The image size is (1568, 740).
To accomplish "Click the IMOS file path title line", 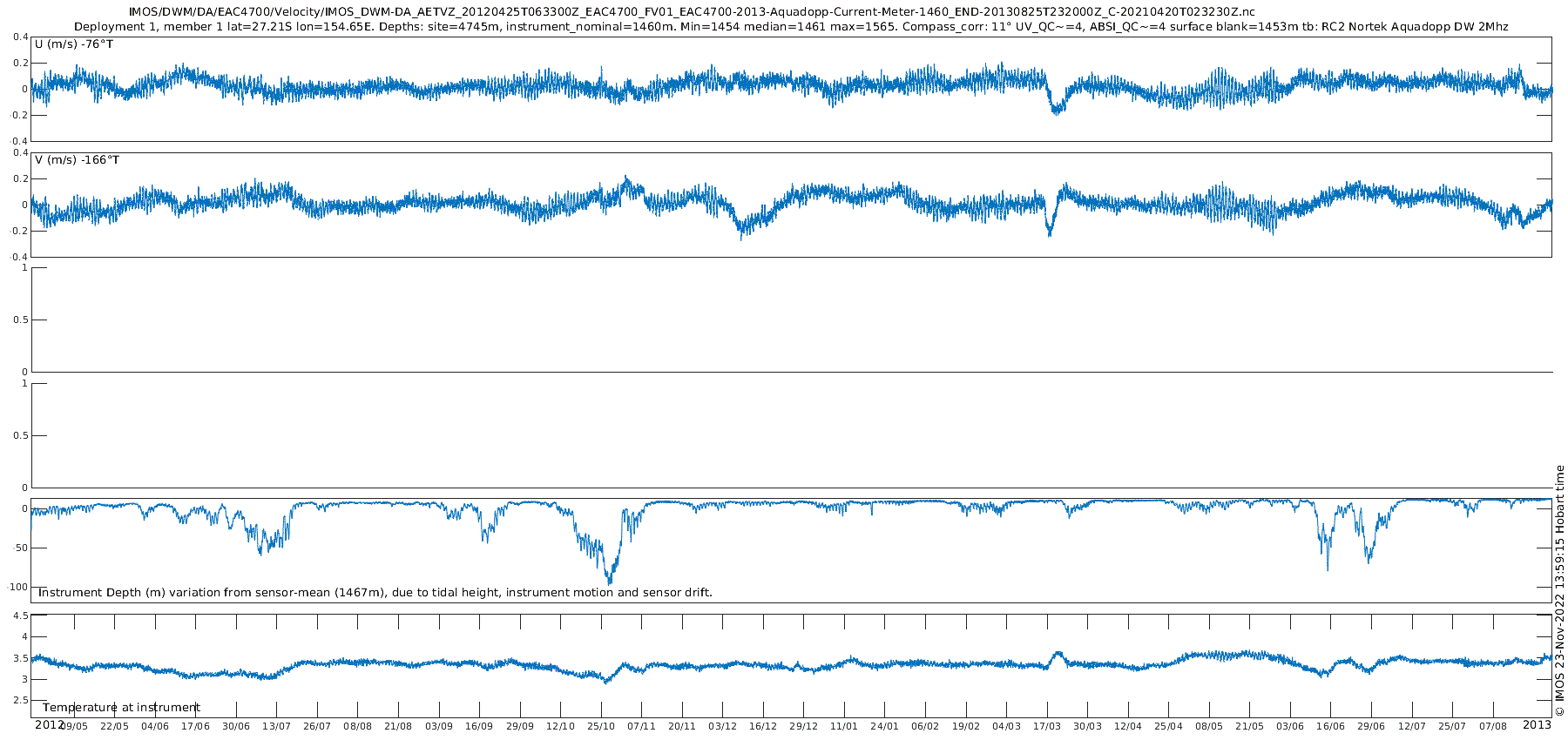I will 692,11.
